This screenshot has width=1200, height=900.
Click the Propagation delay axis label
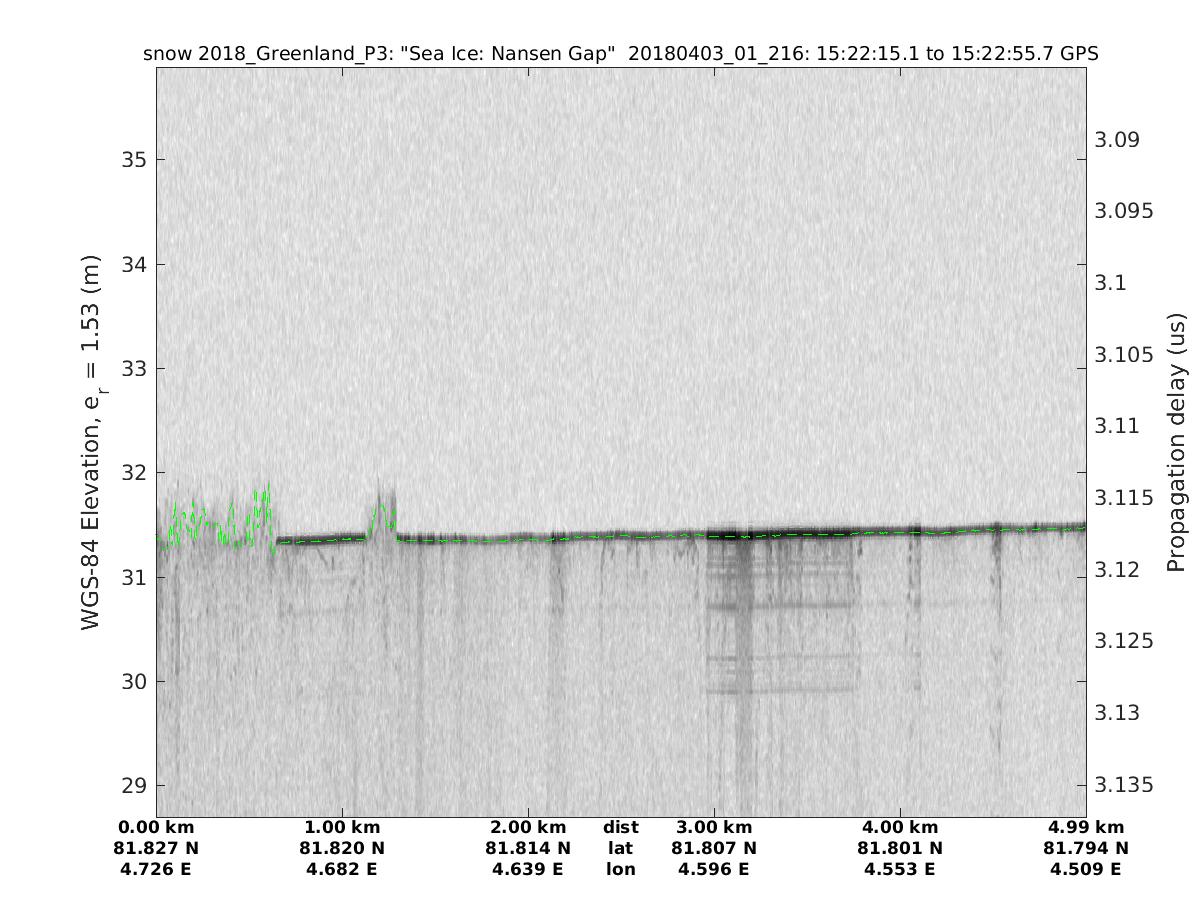pos(1177,442)
